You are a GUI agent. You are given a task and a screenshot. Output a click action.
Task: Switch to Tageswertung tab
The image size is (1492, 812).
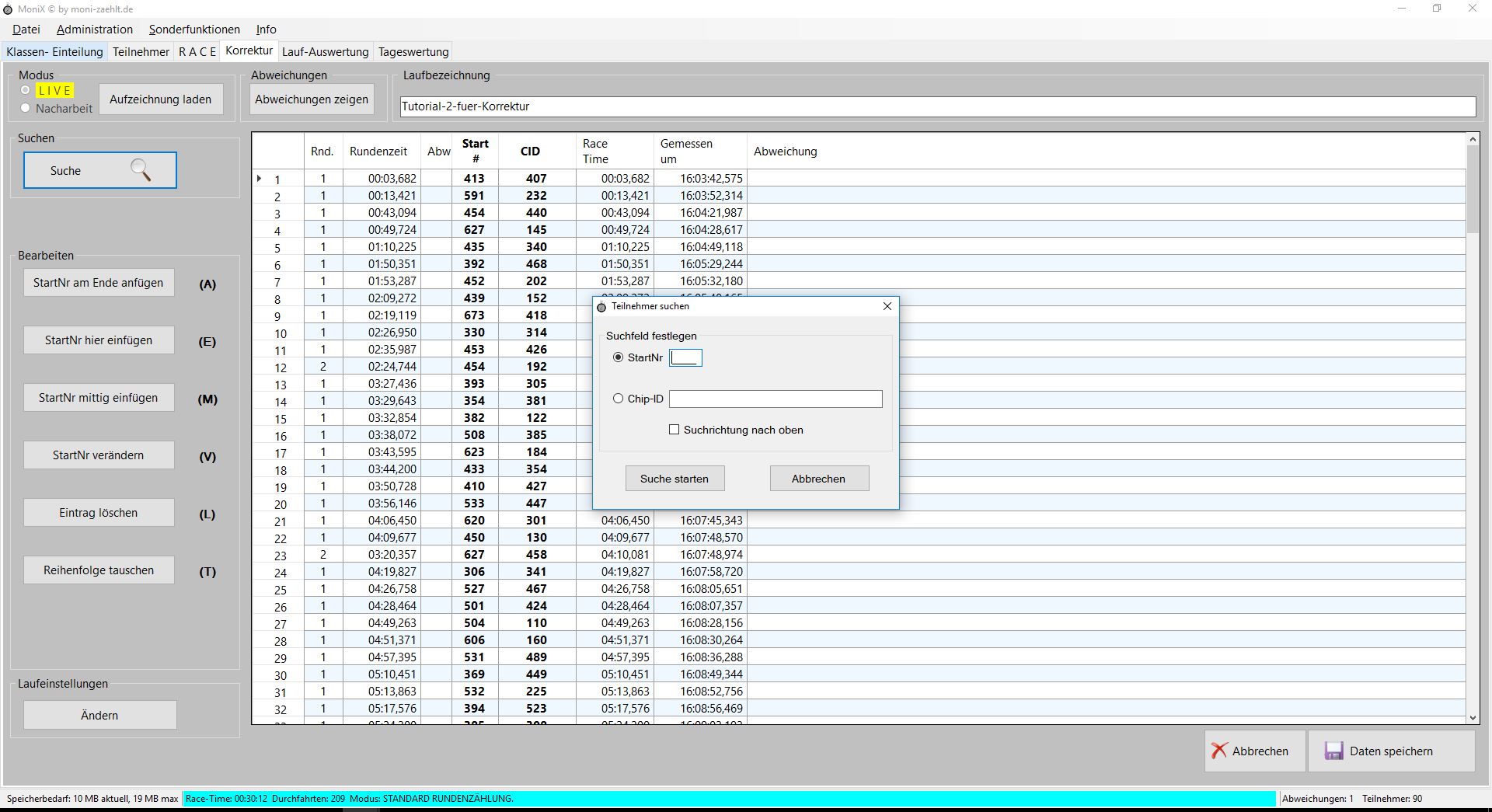point(413,52)
